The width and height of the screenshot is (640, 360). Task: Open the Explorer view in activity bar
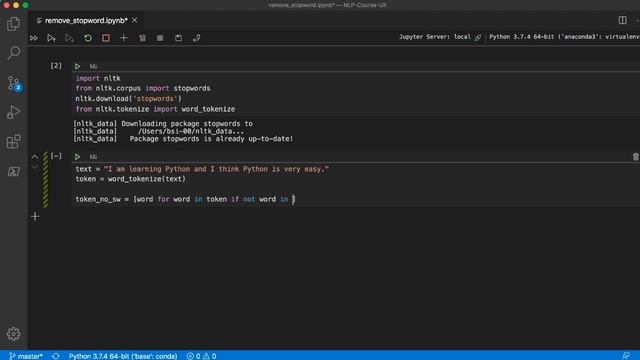tap(13, 24)
